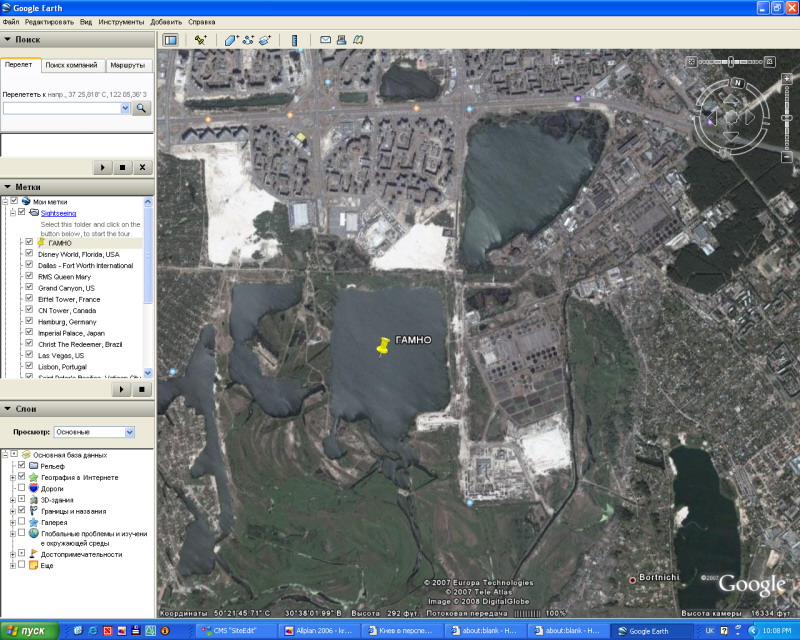Expand География в Интернете layer tree

(x=13, y=477)
